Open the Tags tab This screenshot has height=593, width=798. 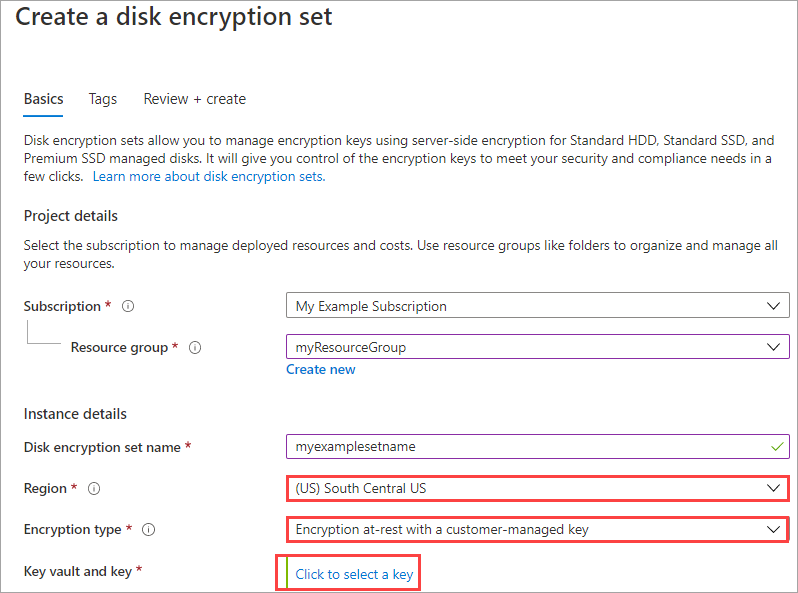point(103,99)
